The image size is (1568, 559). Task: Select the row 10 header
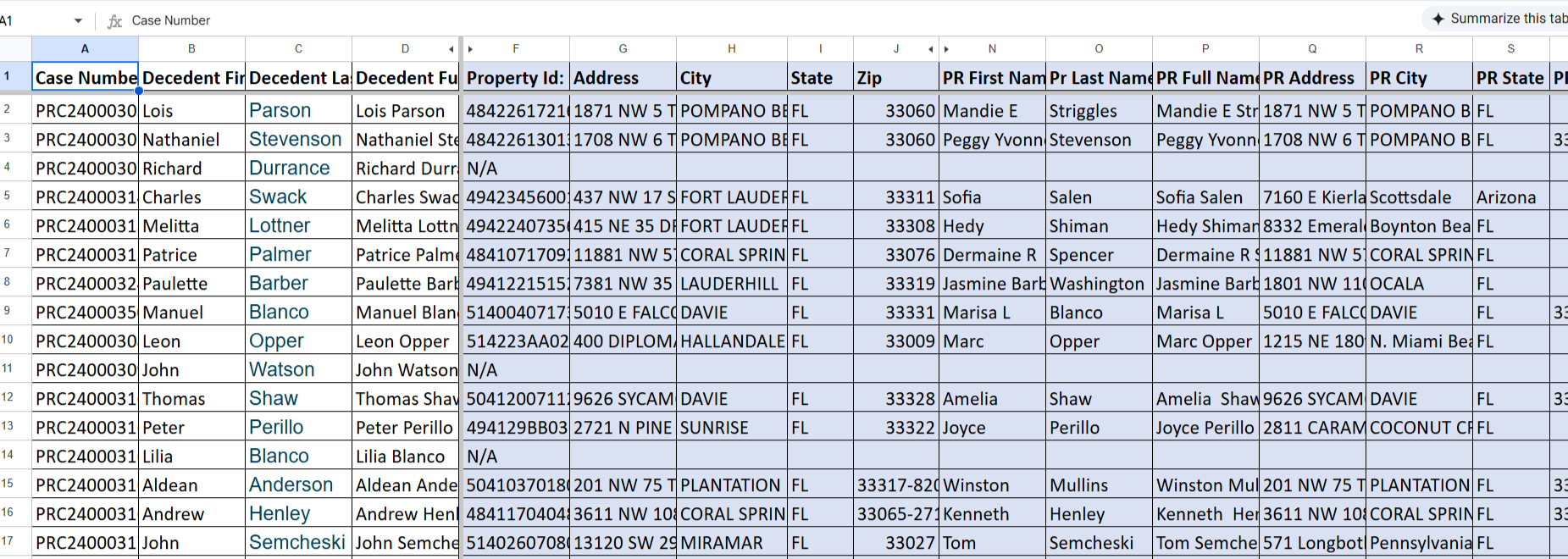click(x=8, y=340)
